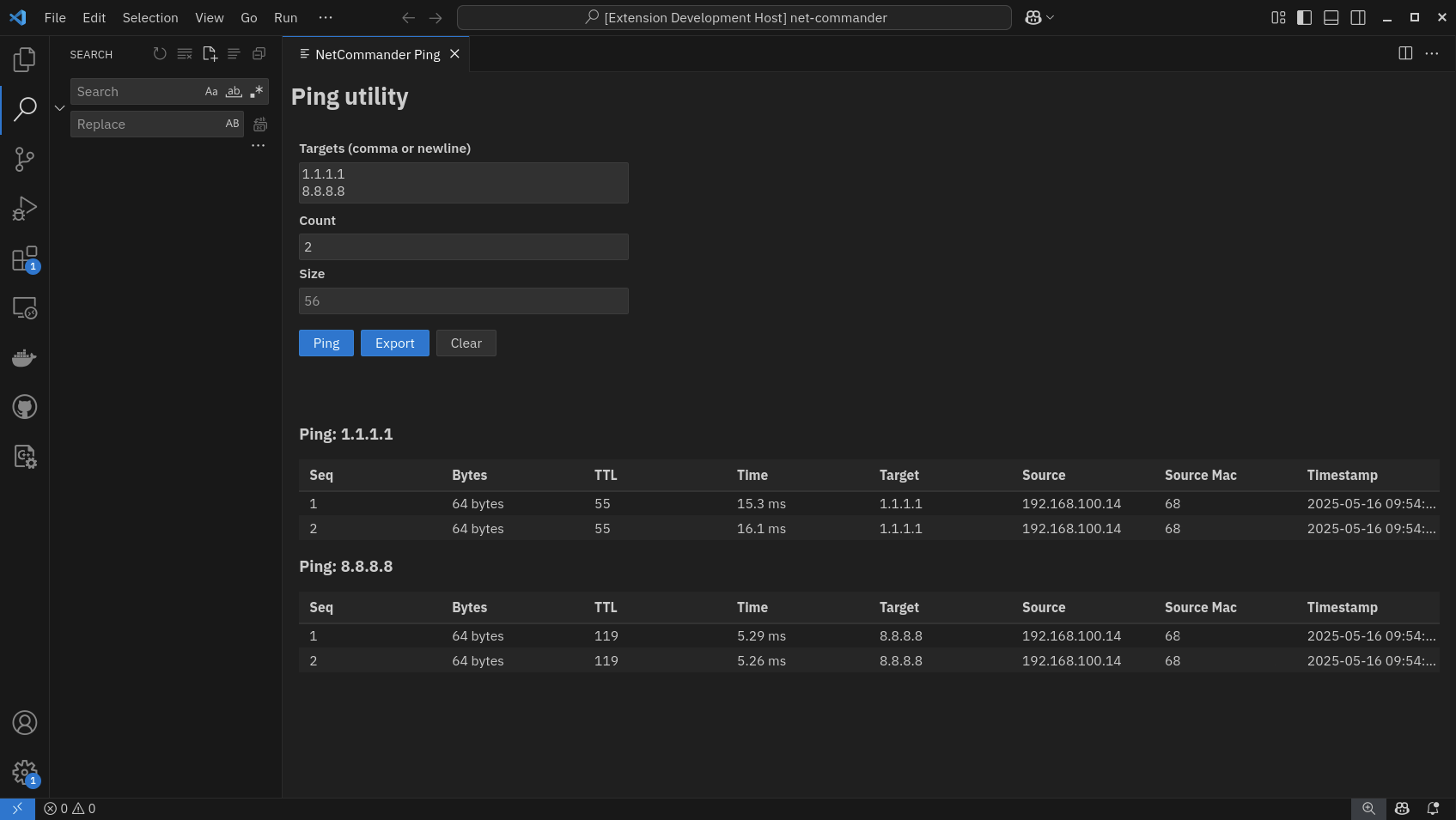Open the Docker view in sidebar
The height and width of the screenshot is (820, 1456).
tap(24, 357)
